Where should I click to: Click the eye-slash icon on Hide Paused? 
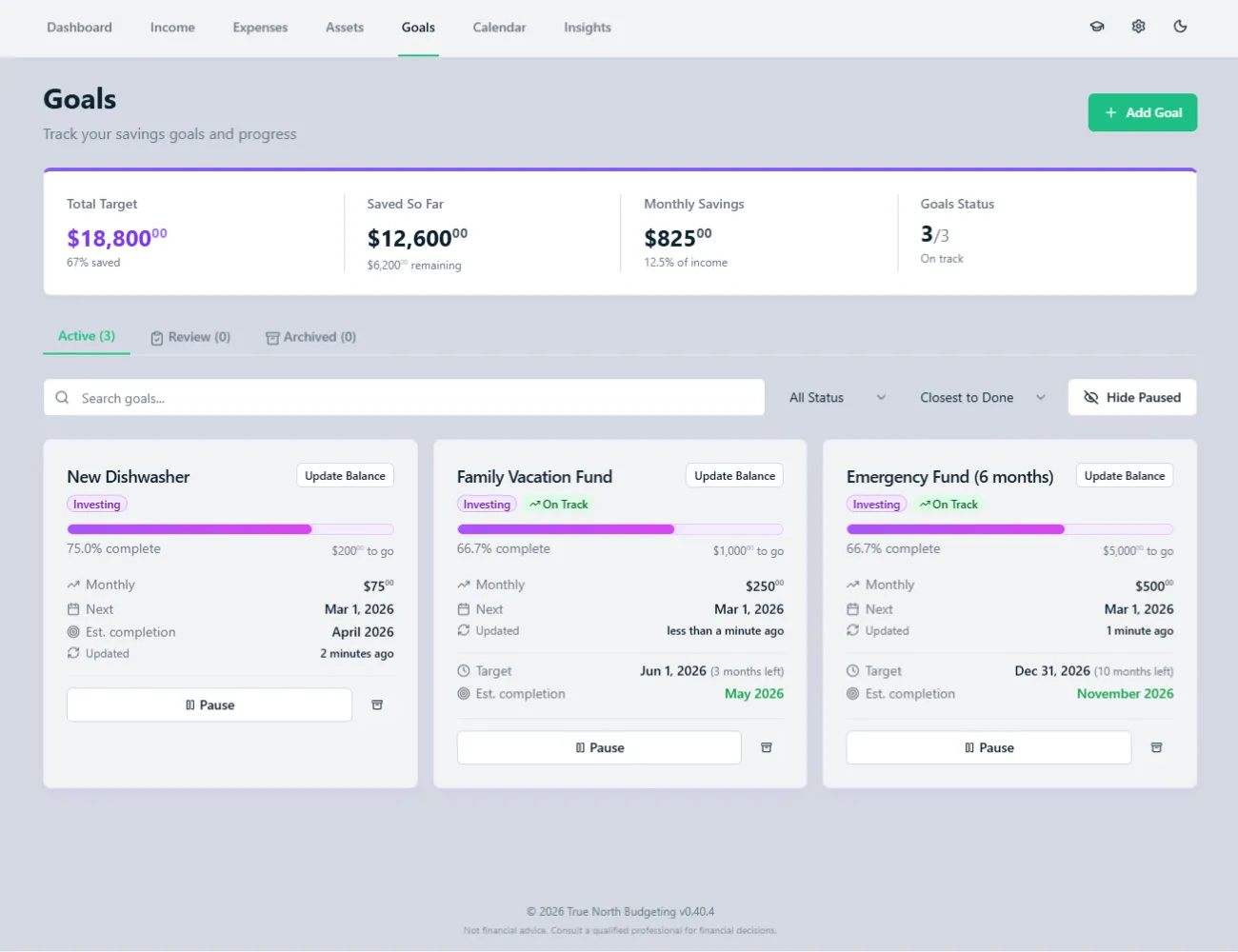point(1091,397)
